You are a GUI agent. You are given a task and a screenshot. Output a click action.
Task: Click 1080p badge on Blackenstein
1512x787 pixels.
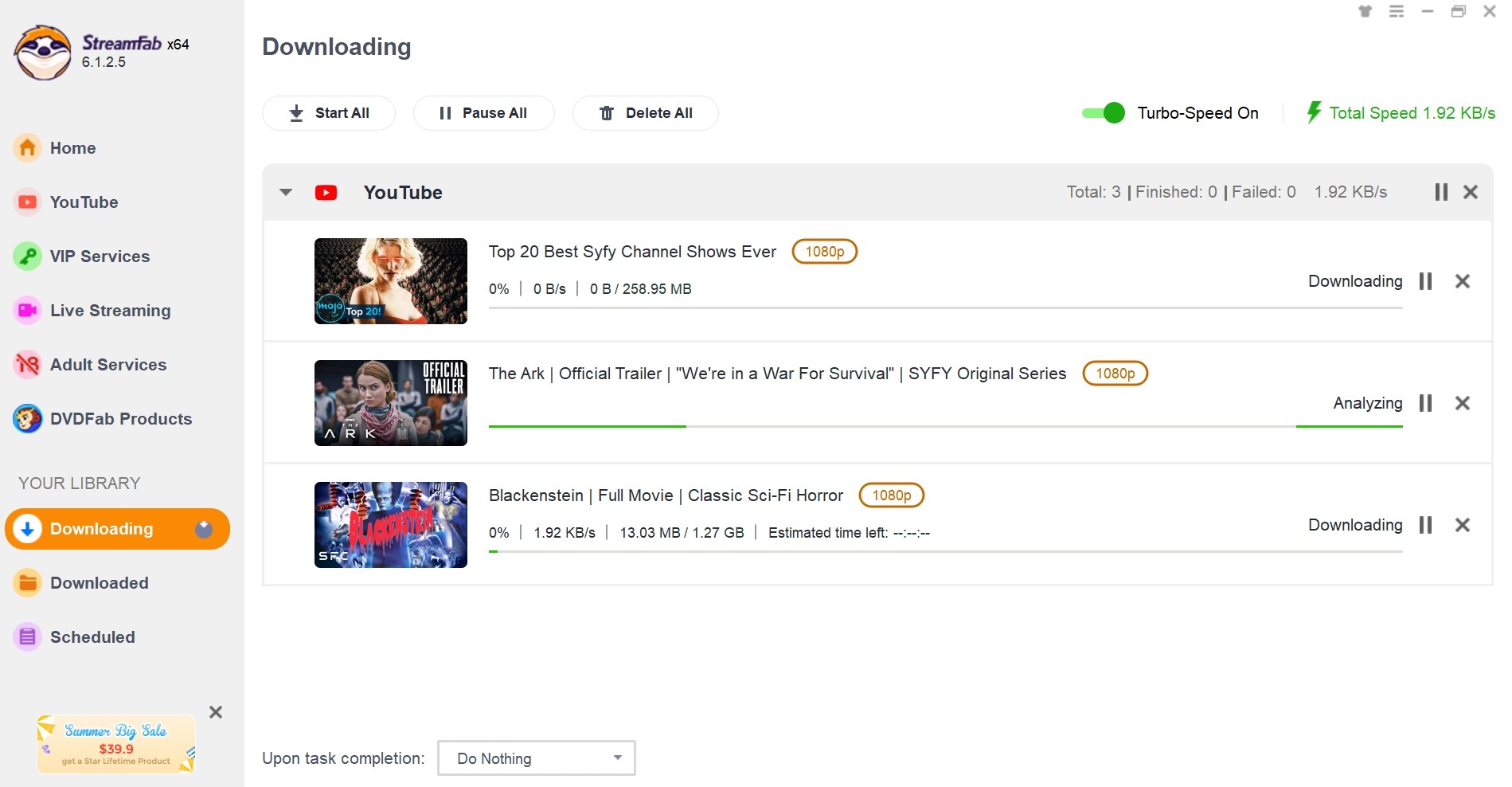(892, 495)
